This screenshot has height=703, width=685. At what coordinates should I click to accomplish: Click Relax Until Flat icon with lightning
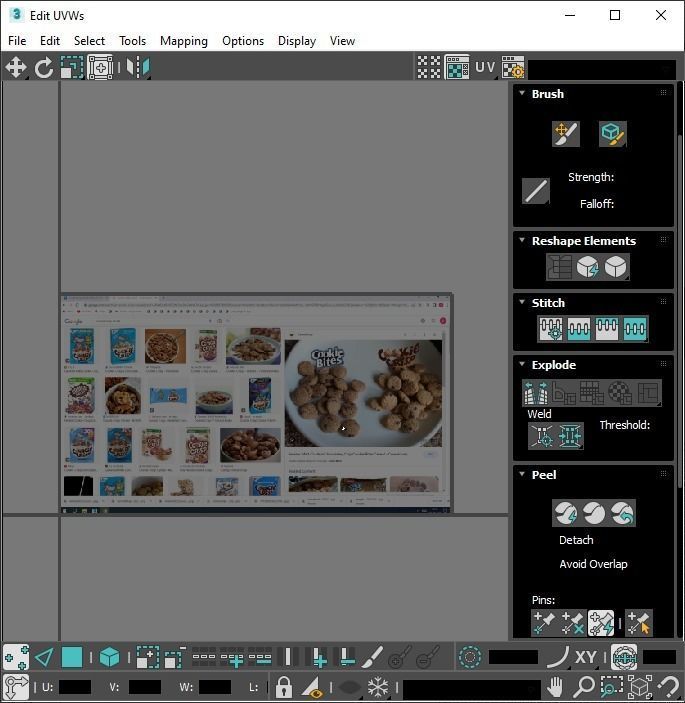[x=587, y=267]
